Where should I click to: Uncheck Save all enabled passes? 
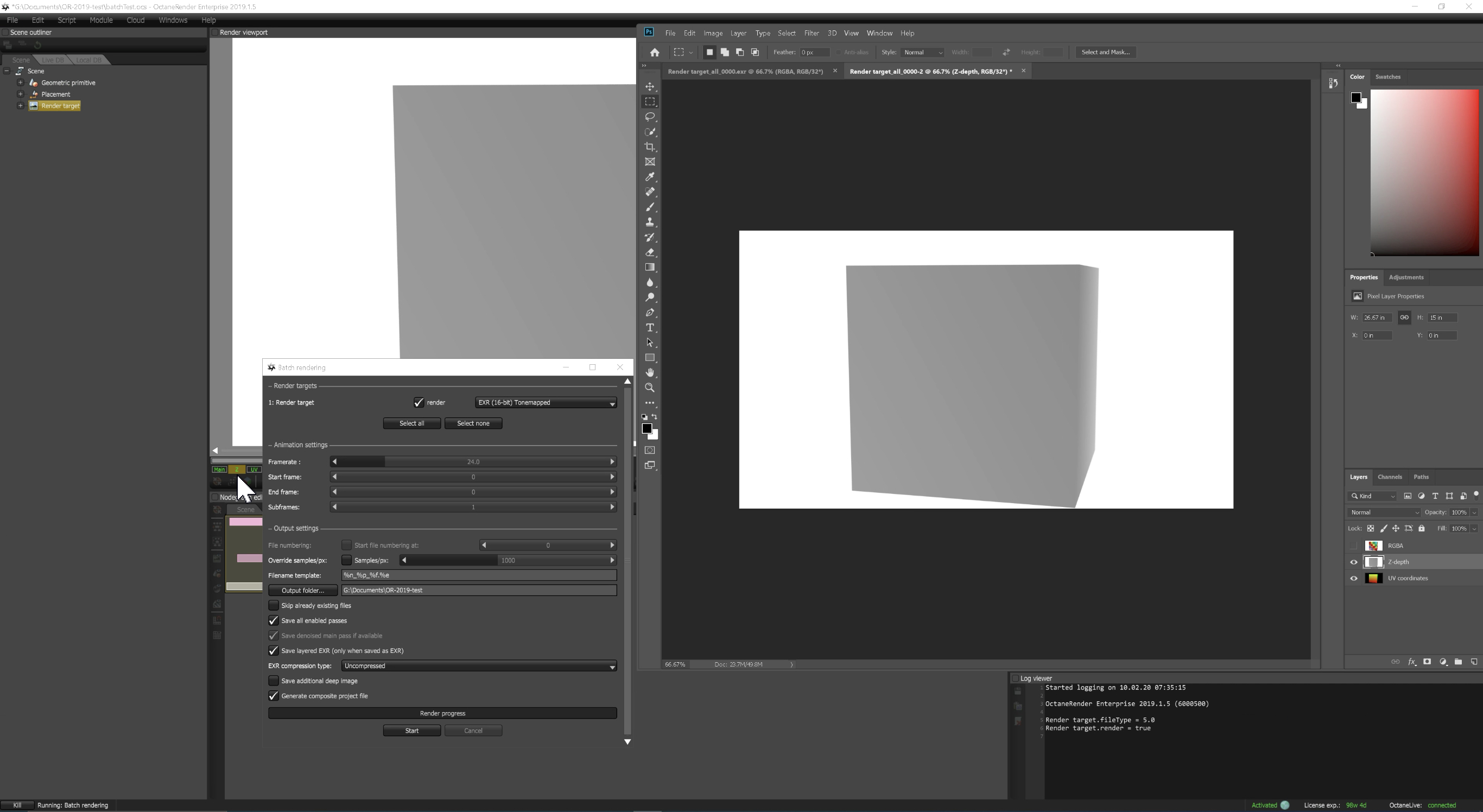point(274,620)
